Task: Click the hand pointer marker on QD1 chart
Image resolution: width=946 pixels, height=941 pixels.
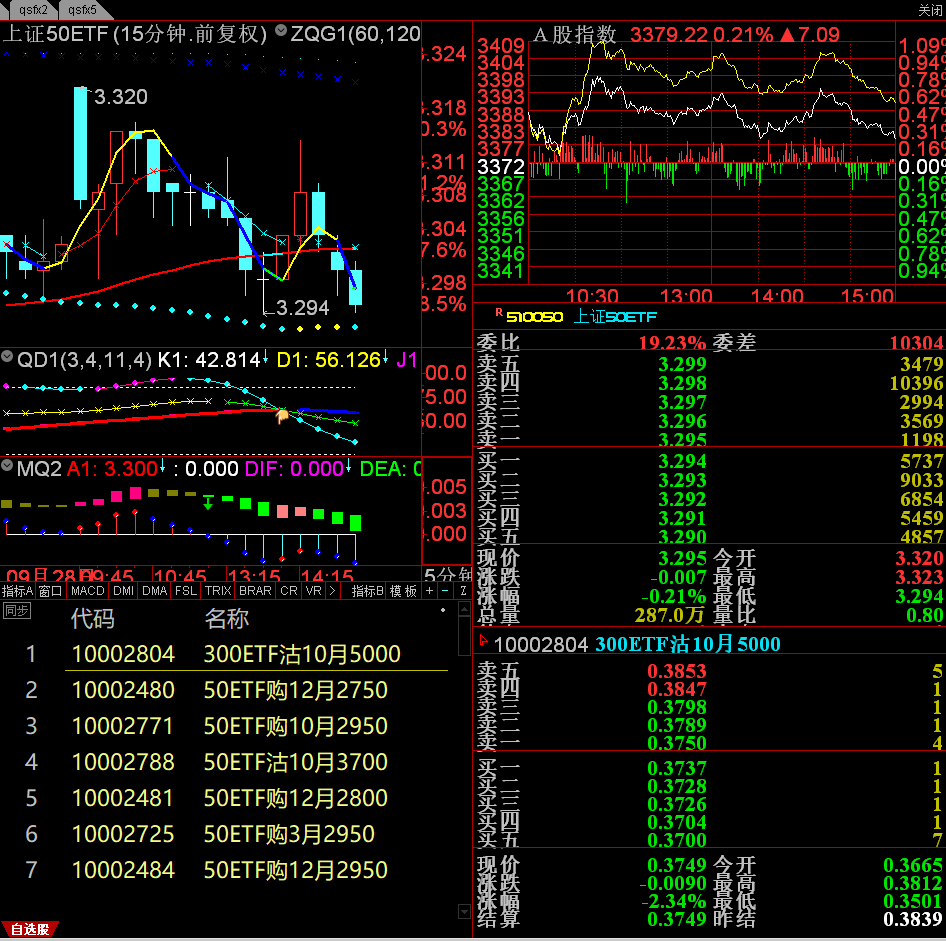Action: (282, 416)
